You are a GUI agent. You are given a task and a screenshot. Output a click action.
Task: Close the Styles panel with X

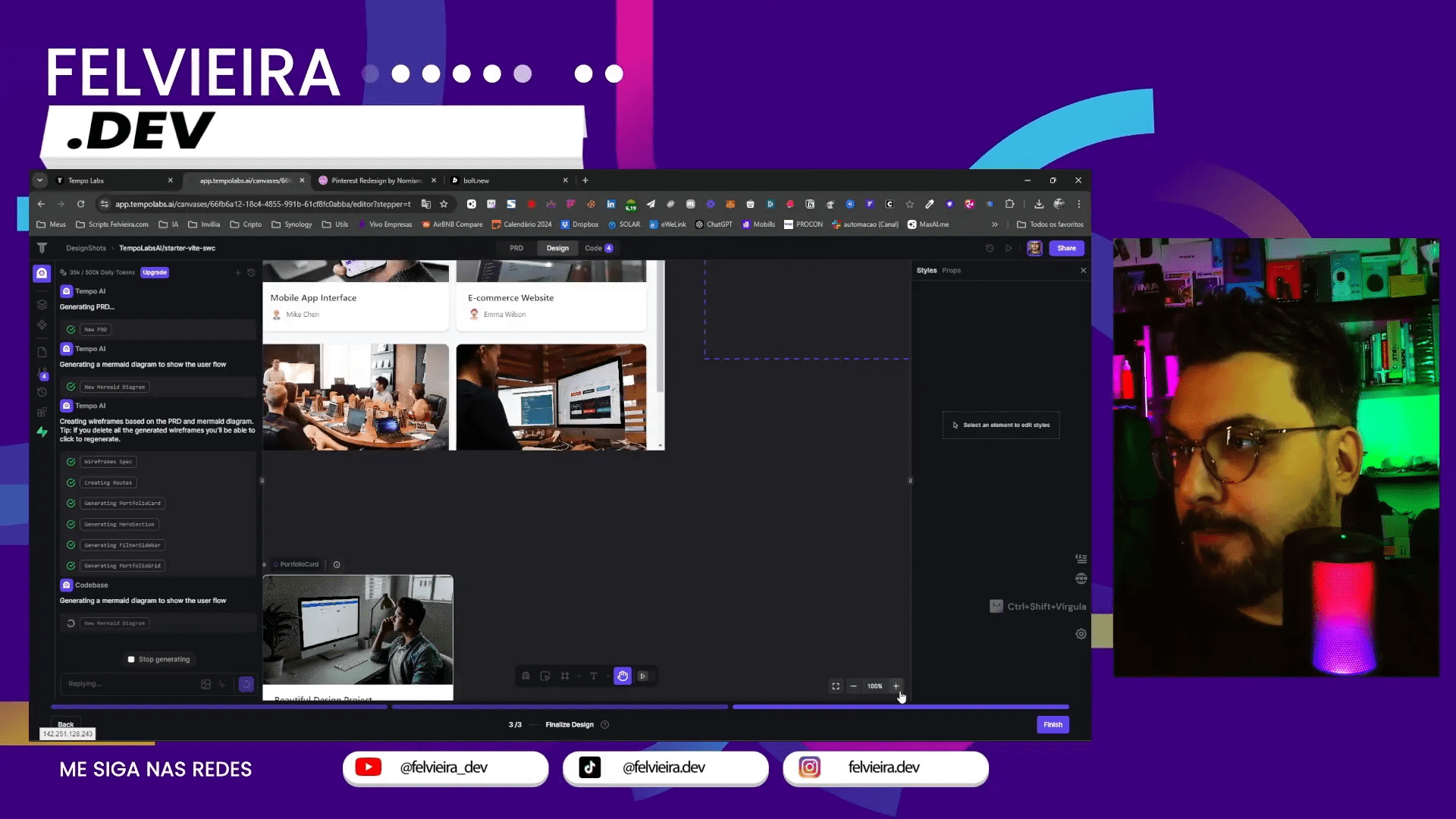pos(1083,271)
